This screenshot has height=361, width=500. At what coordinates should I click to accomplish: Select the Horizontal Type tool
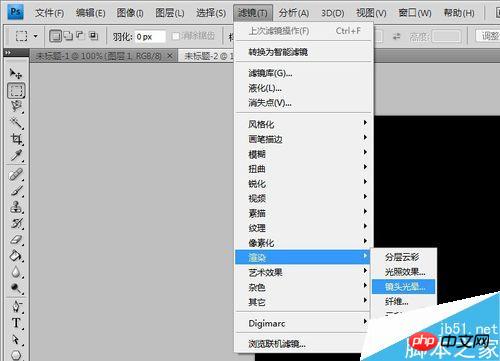click(16, 323)
